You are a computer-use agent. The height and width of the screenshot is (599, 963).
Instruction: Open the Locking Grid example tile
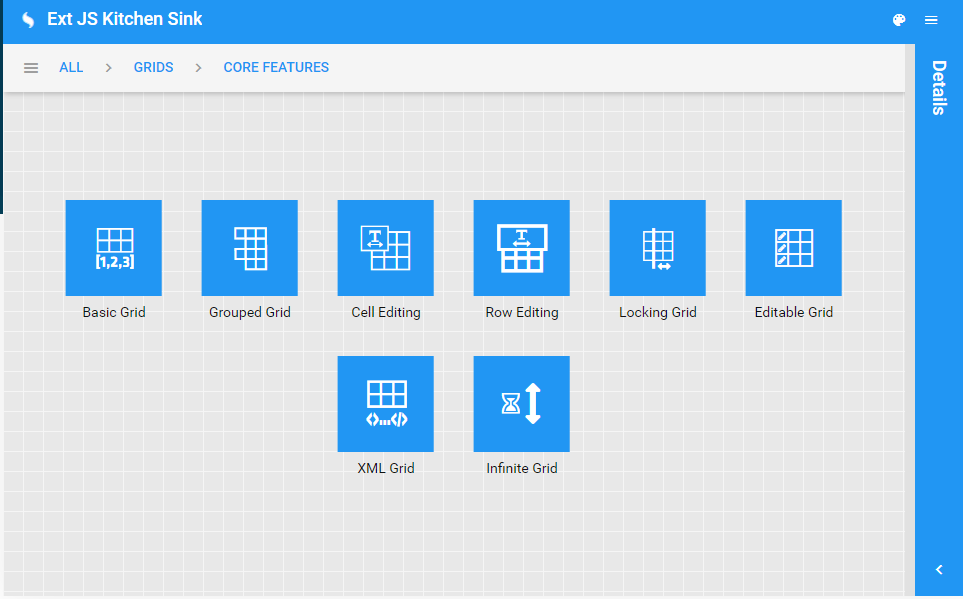[658, 248]
